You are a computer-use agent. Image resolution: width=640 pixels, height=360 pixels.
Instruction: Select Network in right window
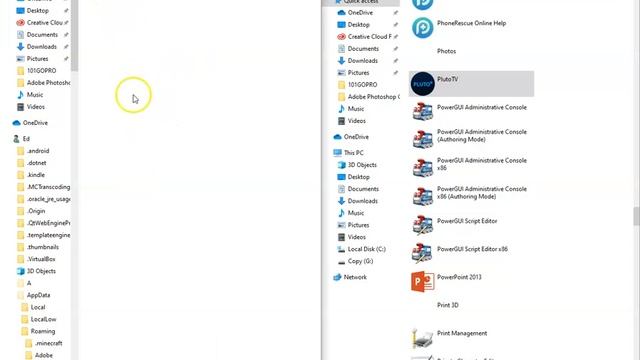[x=355, y=278]
